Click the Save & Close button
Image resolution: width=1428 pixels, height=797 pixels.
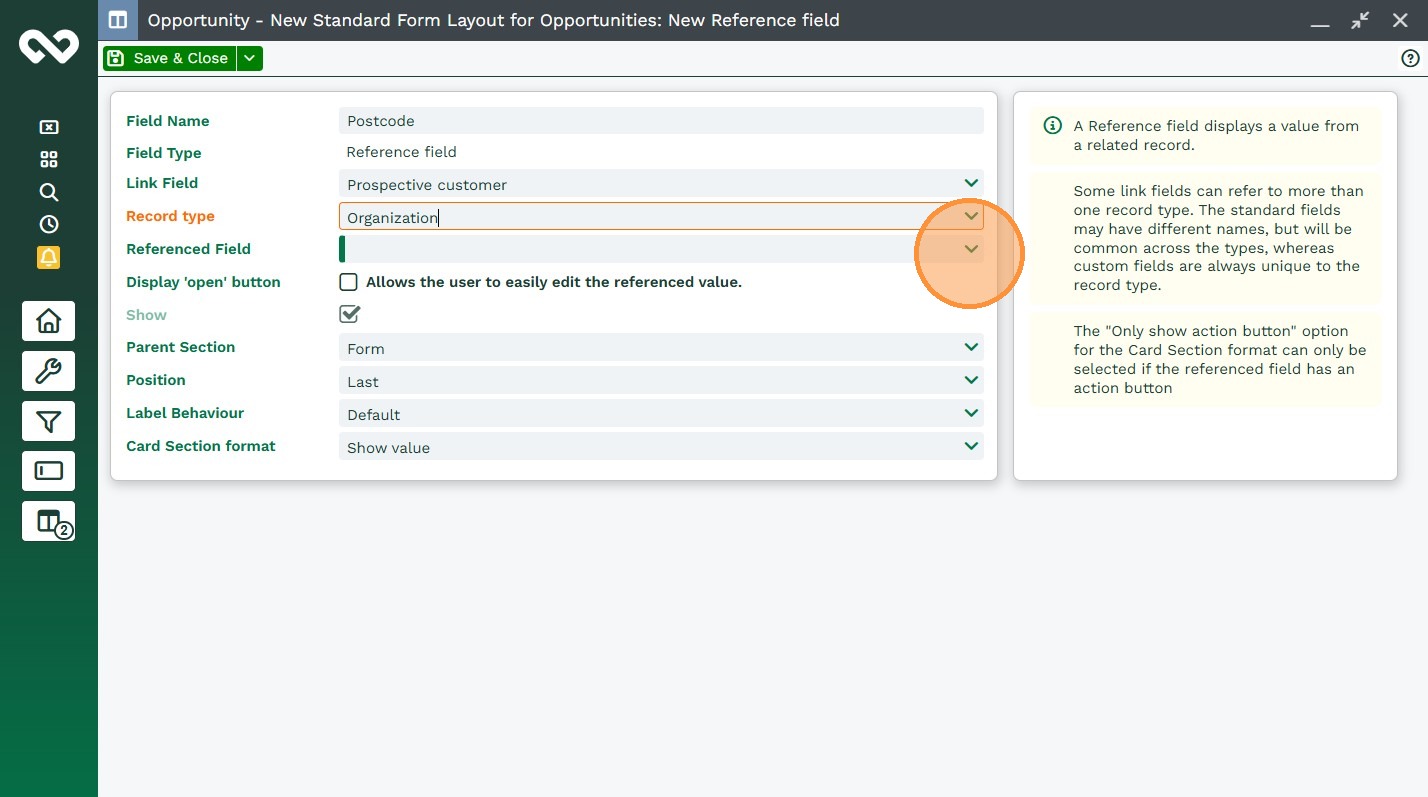click(169, 58)
